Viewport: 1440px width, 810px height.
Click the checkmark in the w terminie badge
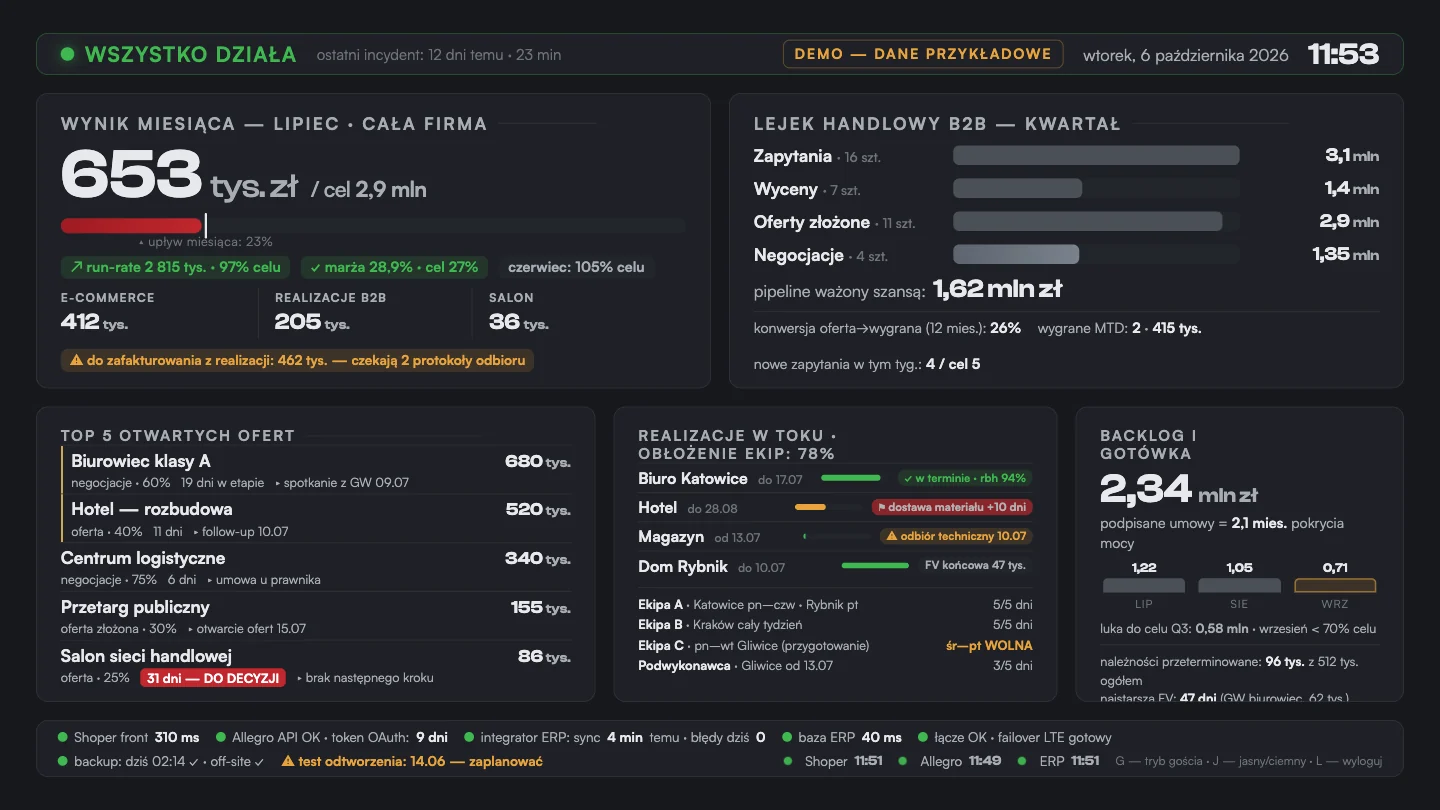tap(906, 478)
